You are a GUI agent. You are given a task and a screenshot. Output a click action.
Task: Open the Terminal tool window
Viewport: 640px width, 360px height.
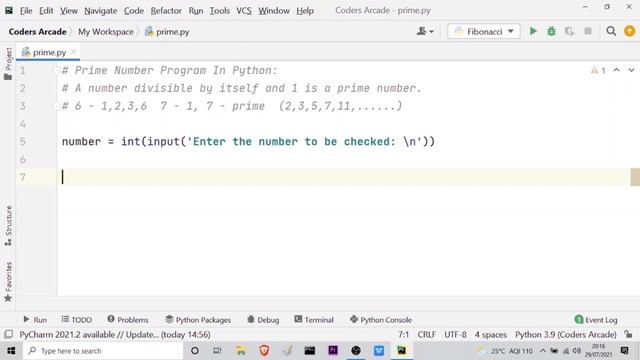coord(314,320)
